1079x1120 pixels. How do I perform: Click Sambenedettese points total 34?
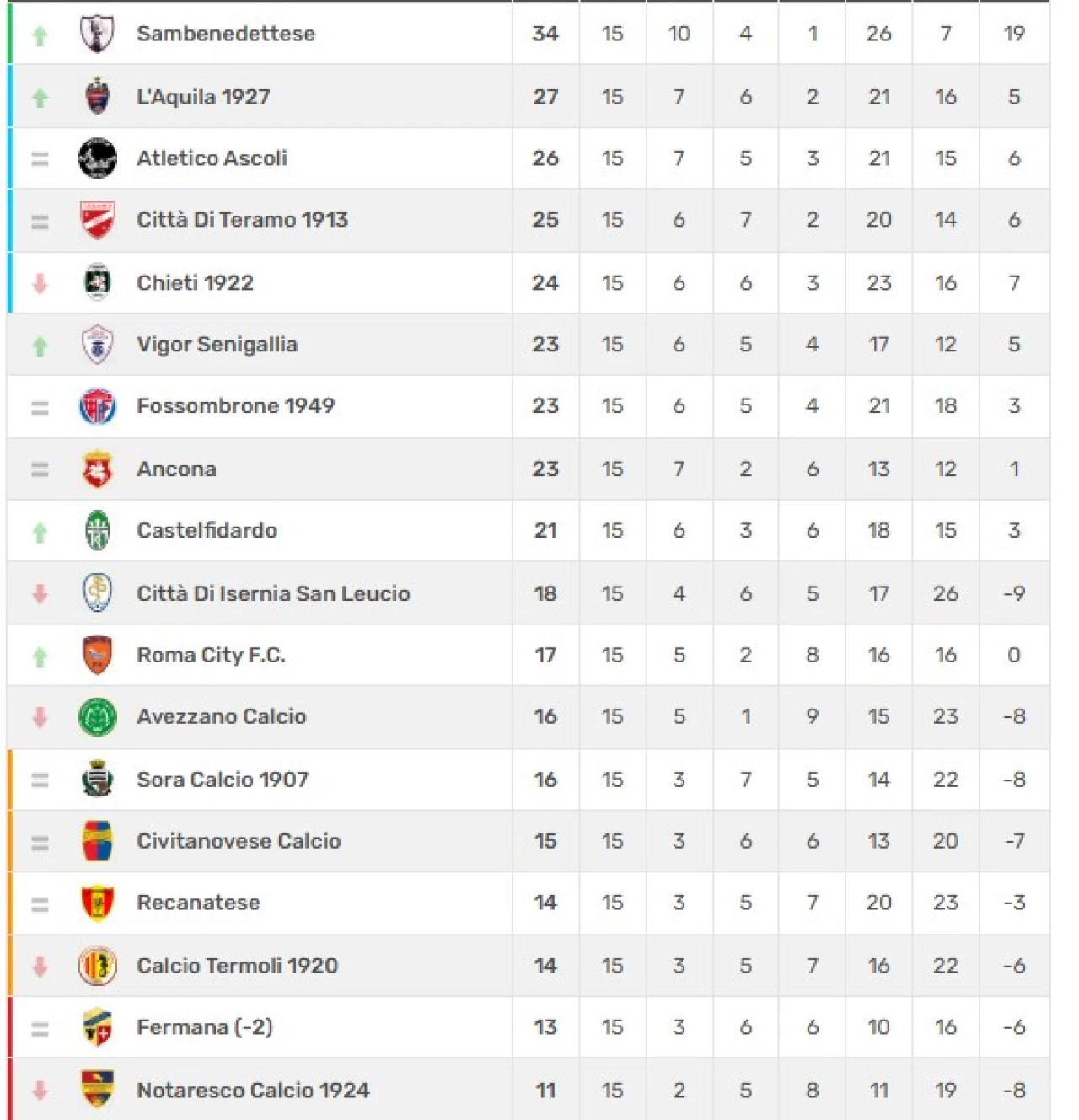click(545, 34)
